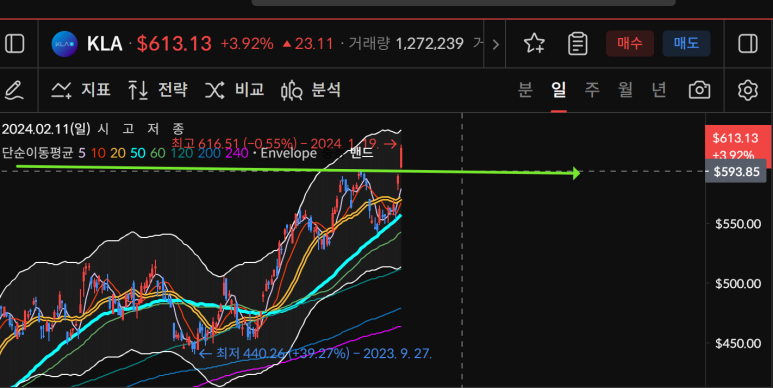This screenshot has height=388, width=773.
Task: Add KLA to favorites via star icon
Action: pos(534,44)
